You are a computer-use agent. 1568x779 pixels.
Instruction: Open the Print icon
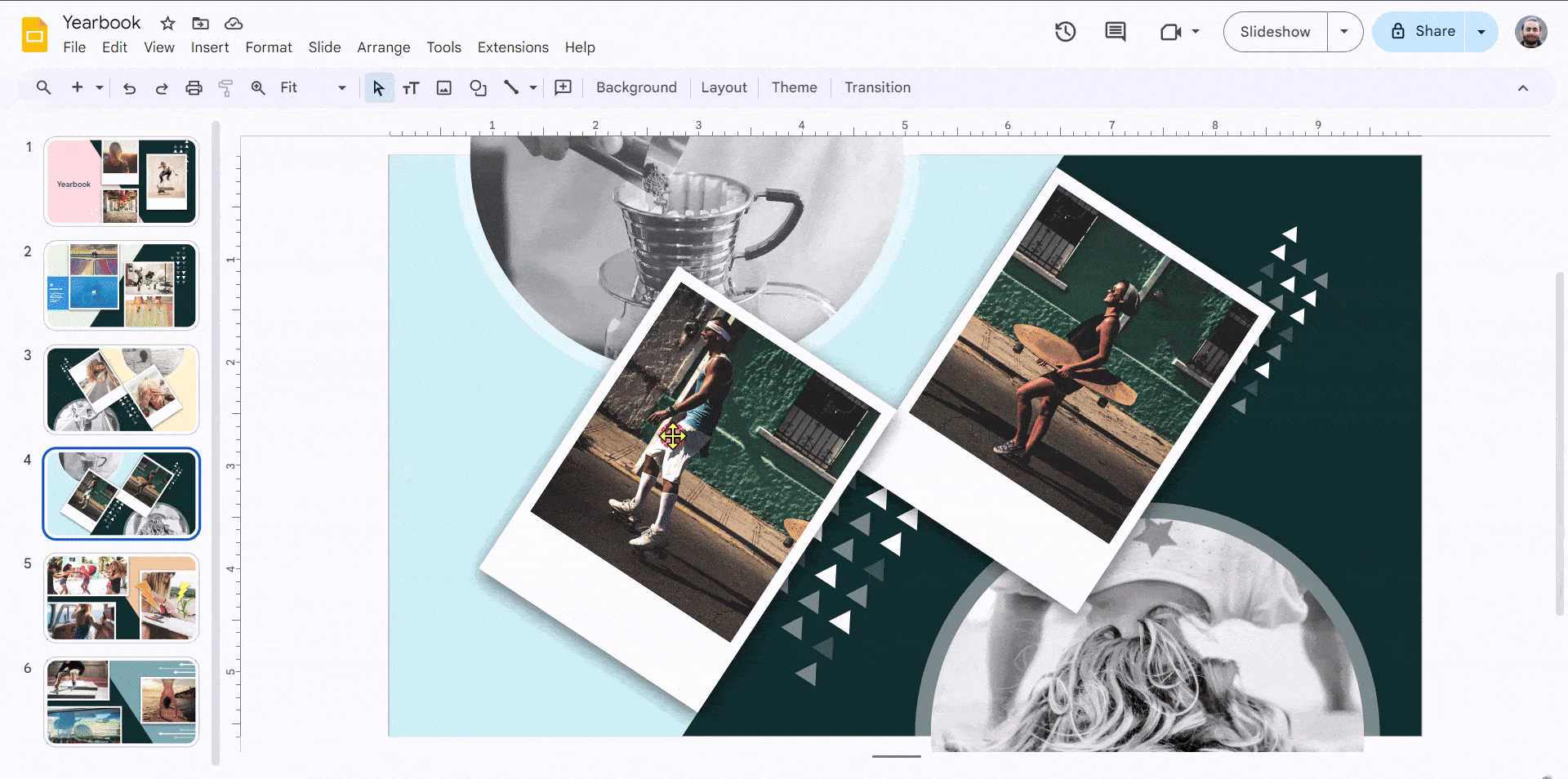194,87
